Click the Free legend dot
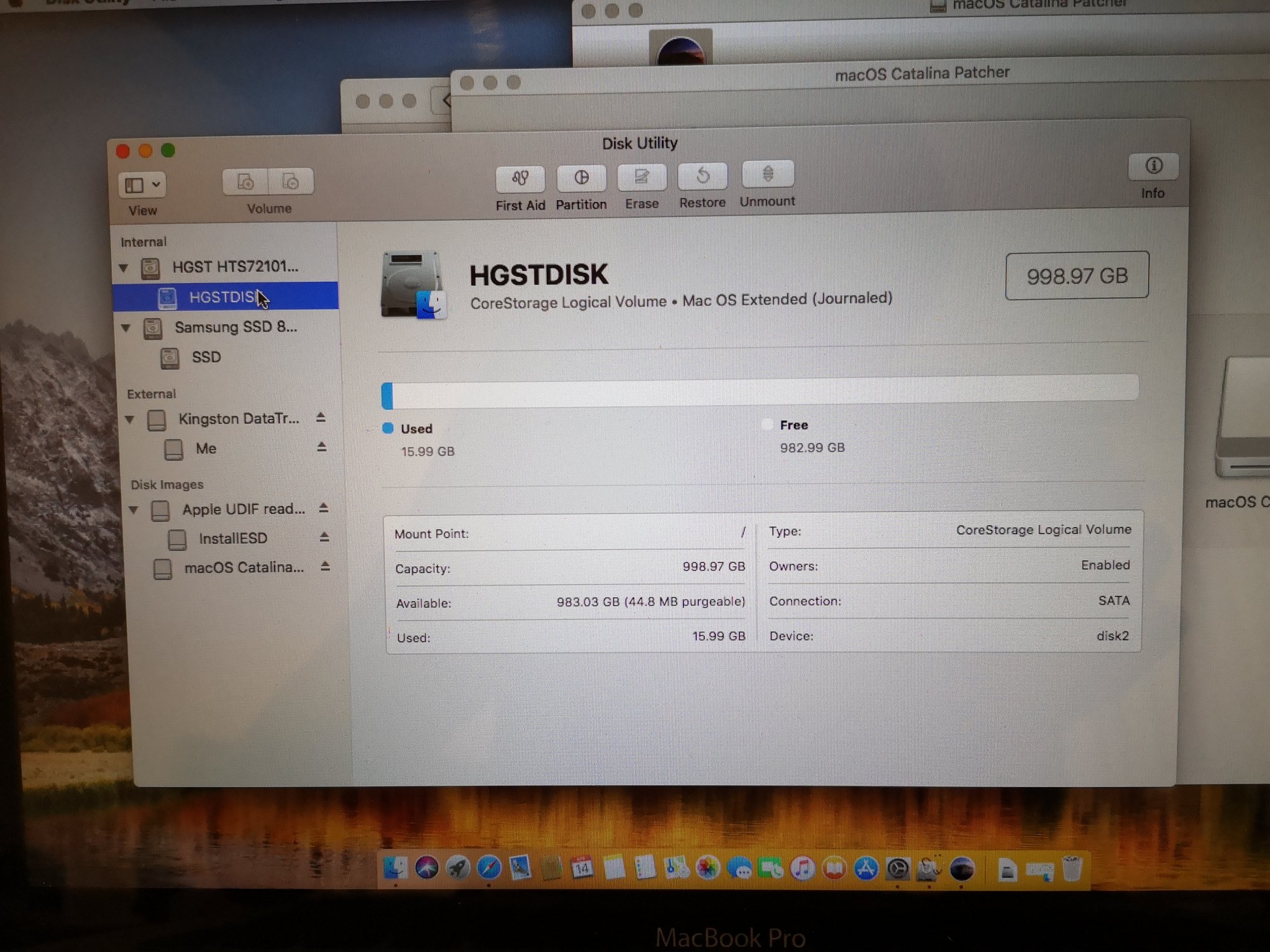The image size is (1270, 952). tap(767, 425)
